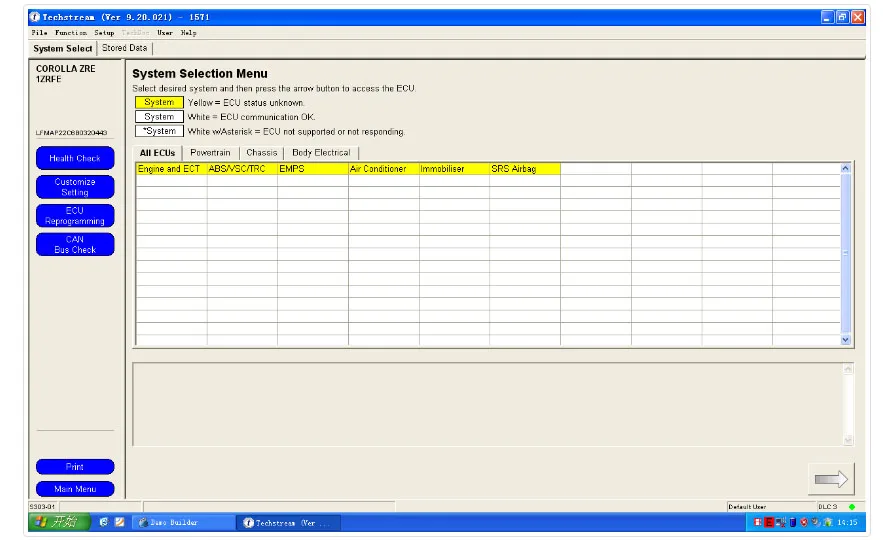Select the System Select tab
The width and height of the screenshot is (883, 540).
pos(63,48)
